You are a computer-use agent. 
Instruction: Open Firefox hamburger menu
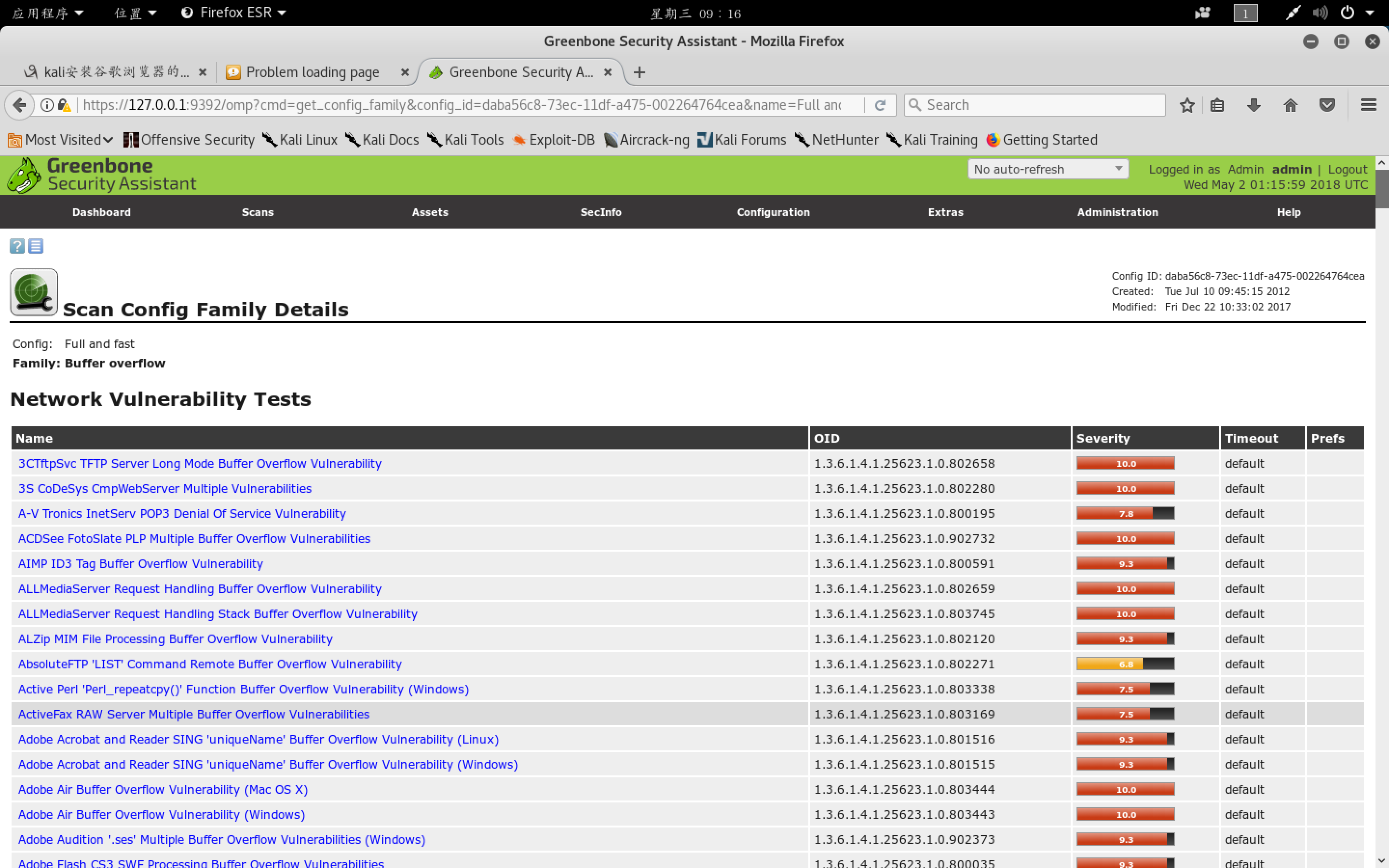tap(1368, 105)
